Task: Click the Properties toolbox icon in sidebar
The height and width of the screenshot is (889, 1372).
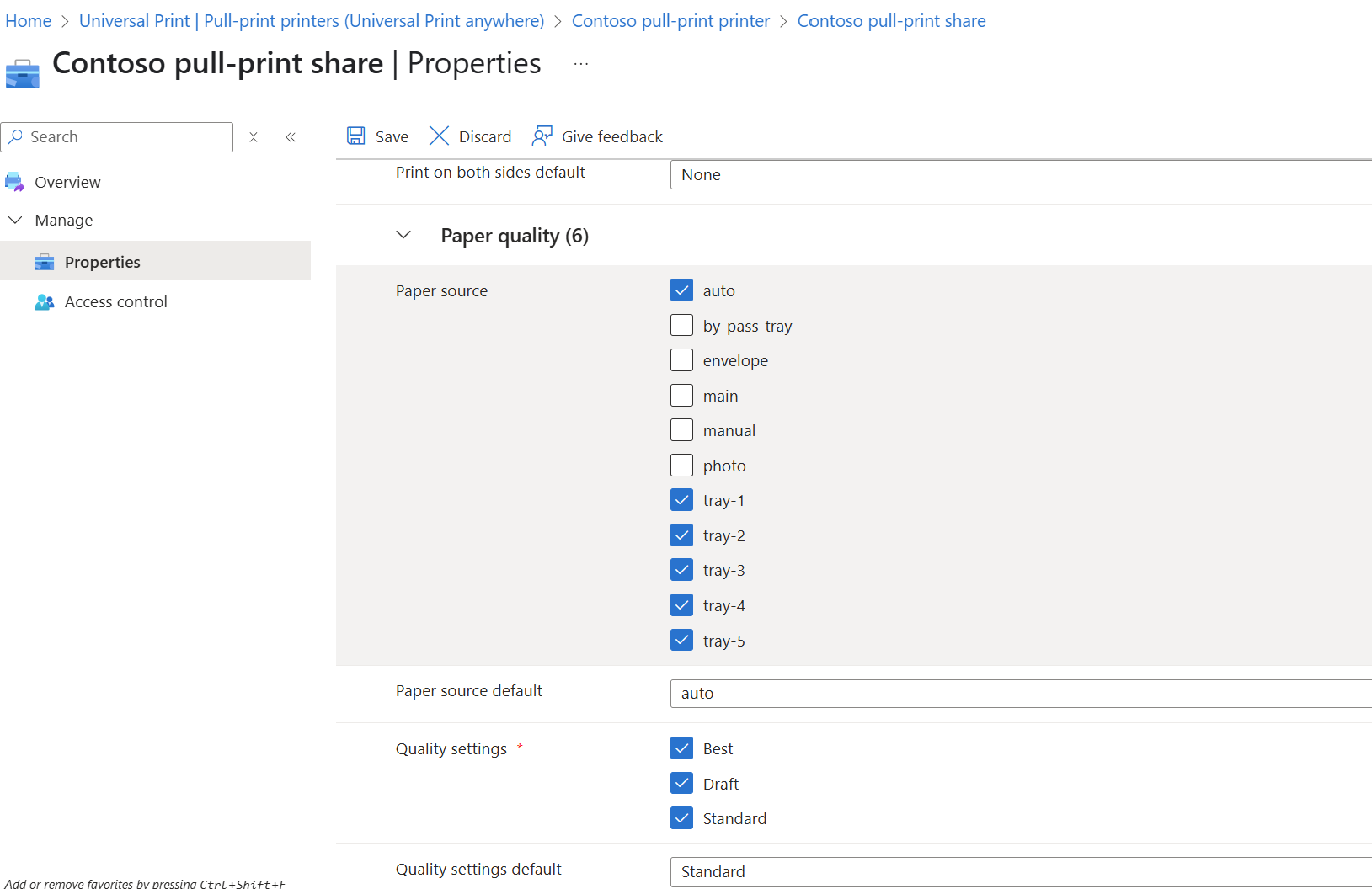Action: pyautogui.click(x=45, y=262)
